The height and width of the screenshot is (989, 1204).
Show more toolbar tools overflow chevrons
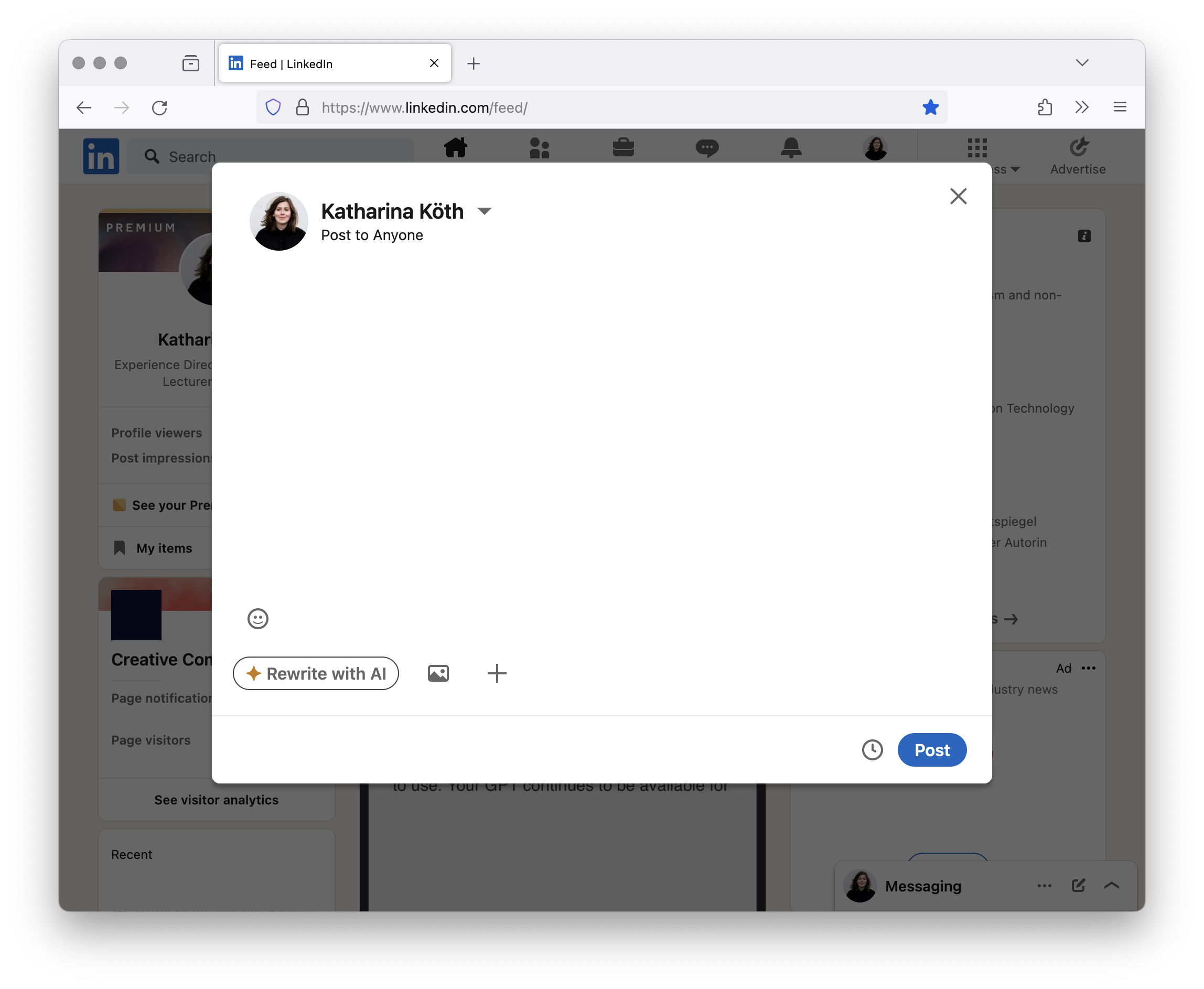tap(1081, 107)
